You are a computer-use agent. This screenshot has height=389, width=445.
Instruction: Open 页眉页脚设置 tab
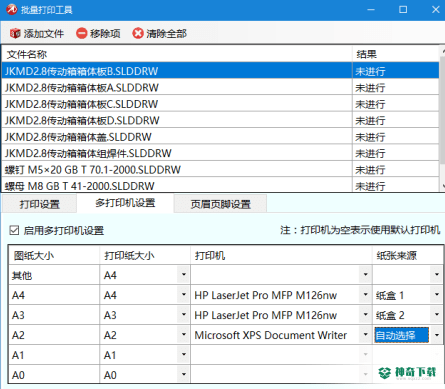220,204
